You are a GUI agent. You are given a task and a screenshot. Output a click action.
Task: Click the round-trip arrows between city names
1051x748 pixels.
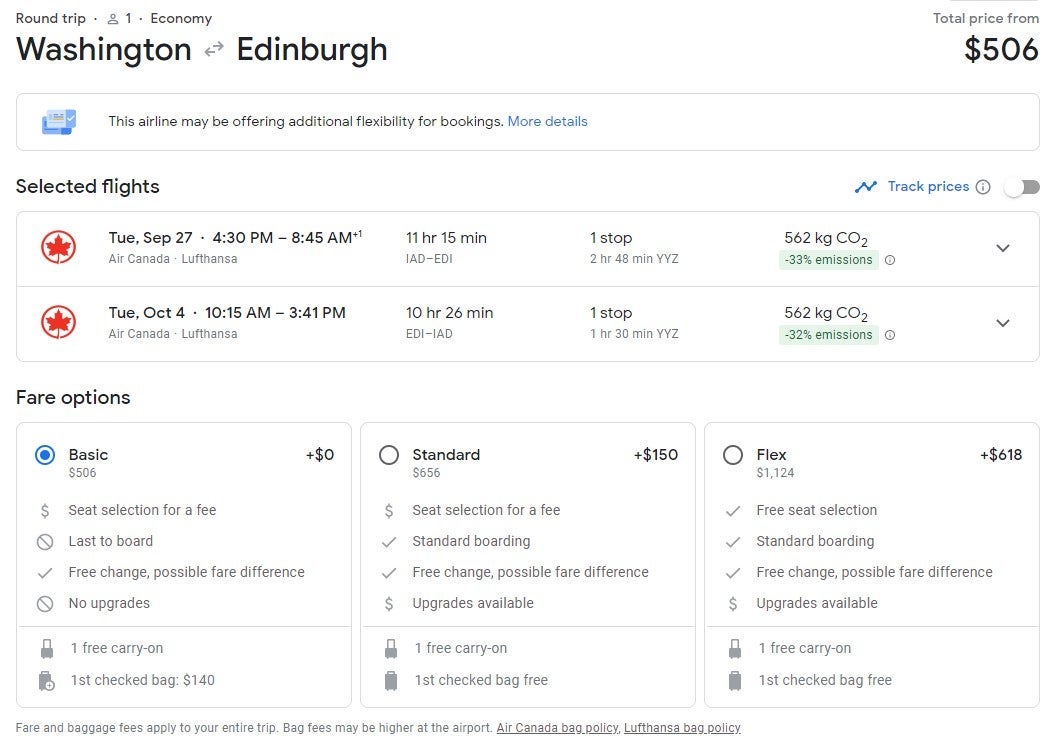click(x=214, y=50)
